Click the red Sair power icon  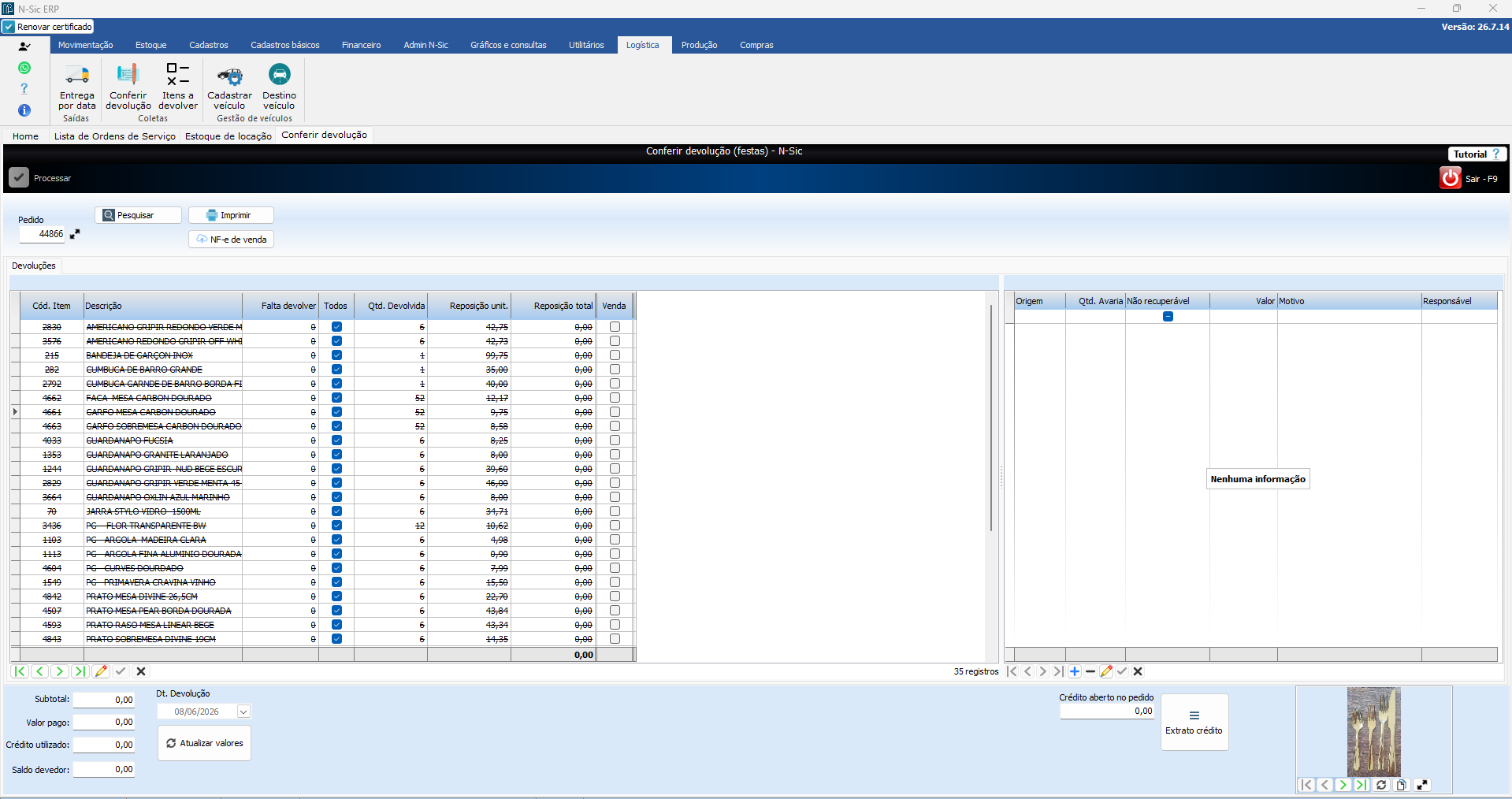(1451, 178)
